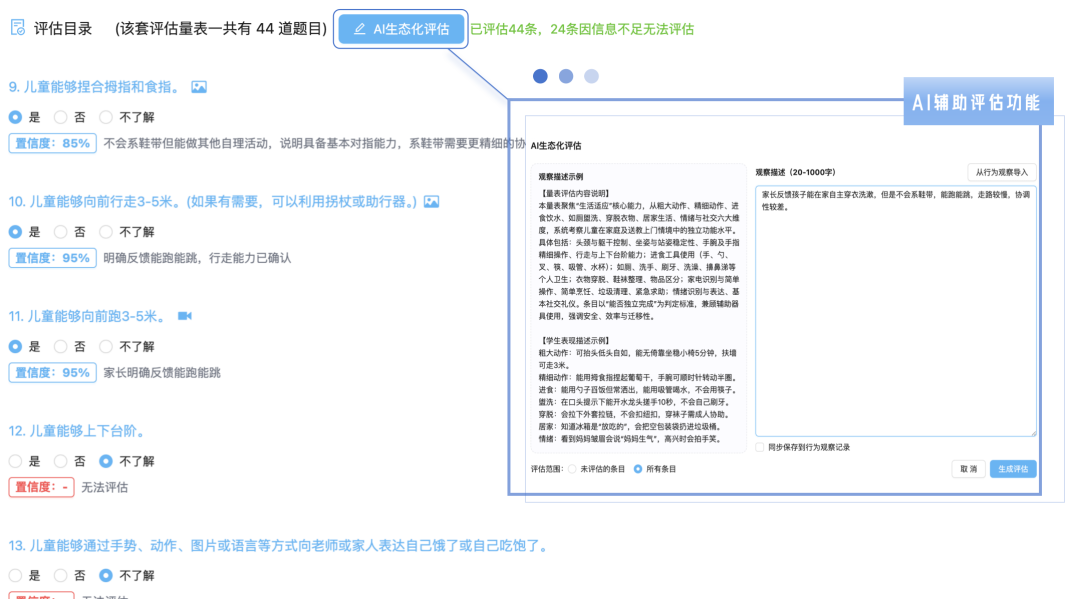Click 无法评估 text under question 12
Viewport: 1080px width, 599px height.
pos(105,487)
